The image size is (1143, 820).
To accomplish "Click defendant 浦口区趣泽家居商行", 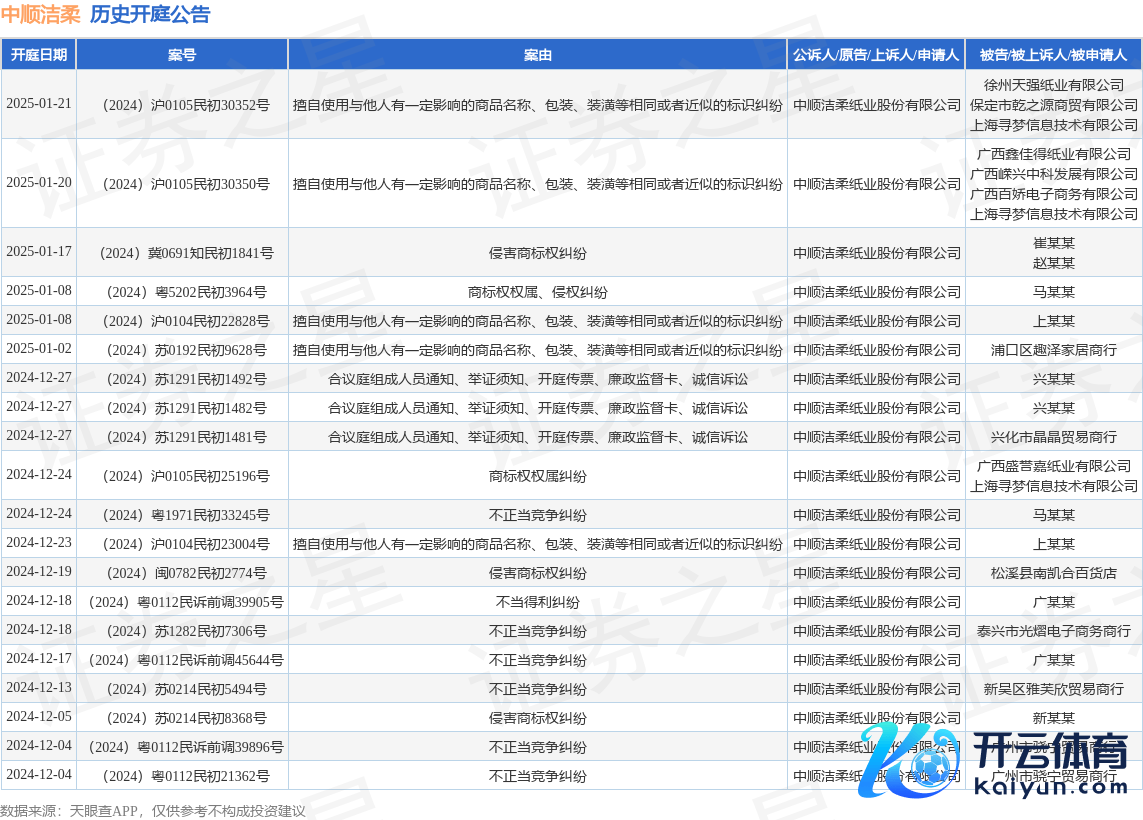I will (x=1053, y=350).
